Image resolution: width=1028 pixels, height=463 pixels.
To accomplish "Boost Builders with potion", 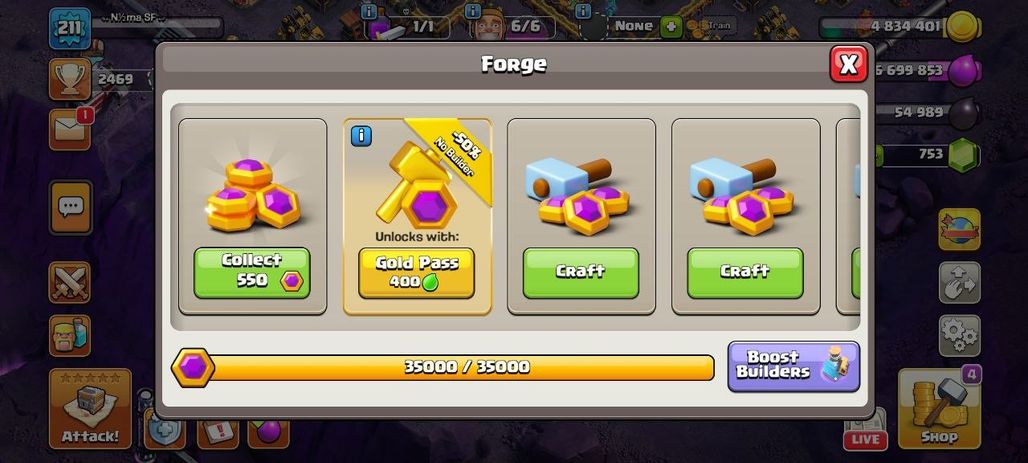I will [x=793, y=366].
